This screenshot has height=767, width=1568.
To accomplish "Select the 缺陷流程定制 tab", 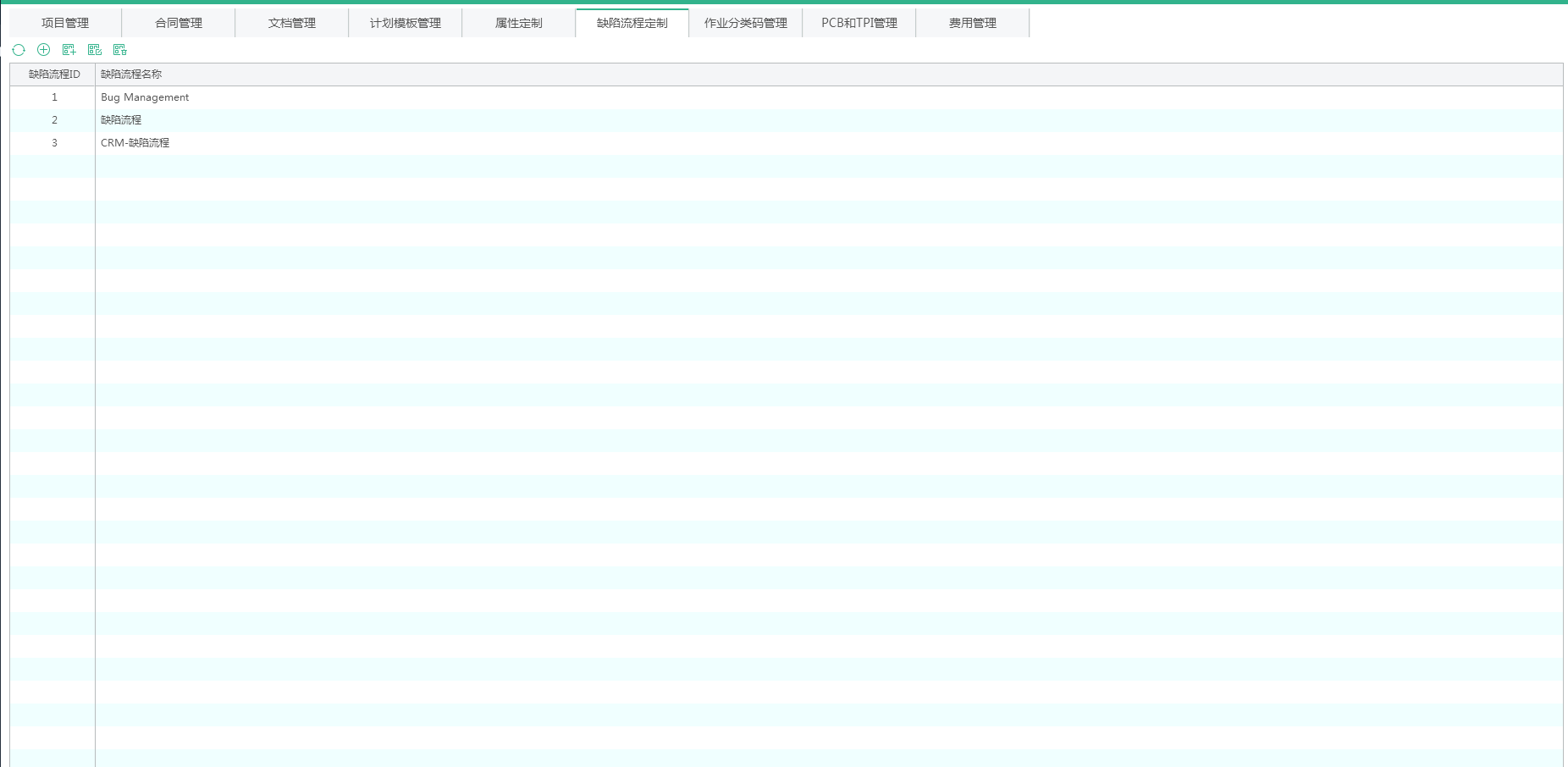I will [632, 23].
